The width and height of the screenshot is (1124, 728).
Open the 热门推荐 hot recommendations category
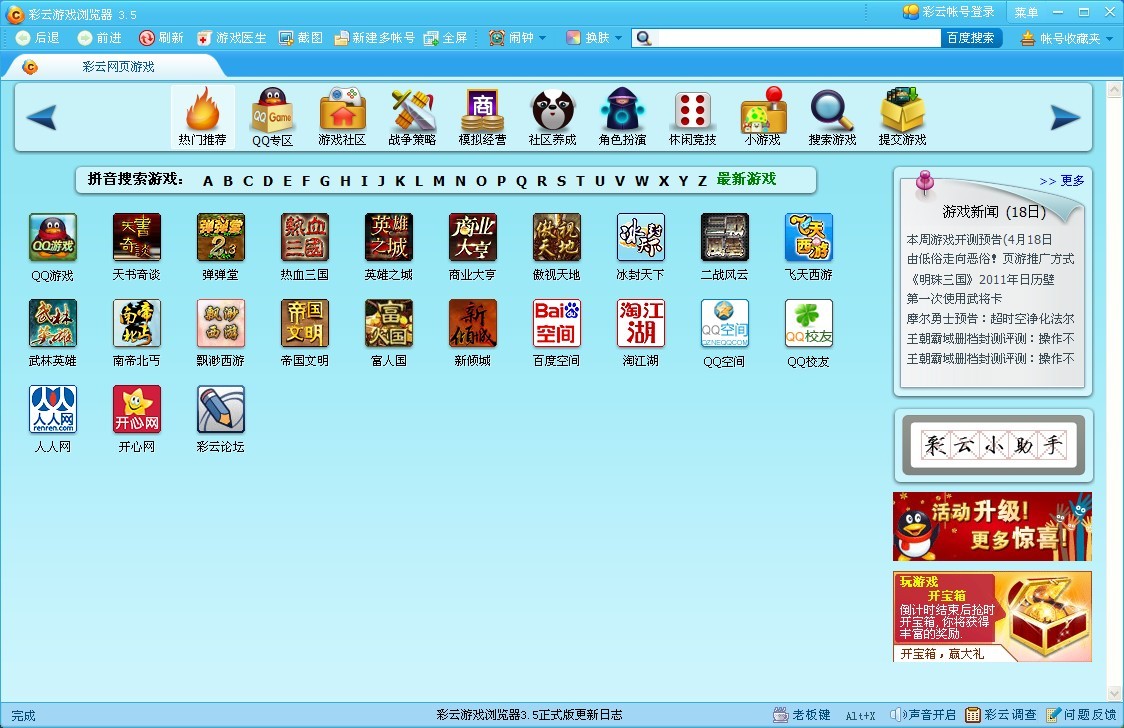point(202,117)
